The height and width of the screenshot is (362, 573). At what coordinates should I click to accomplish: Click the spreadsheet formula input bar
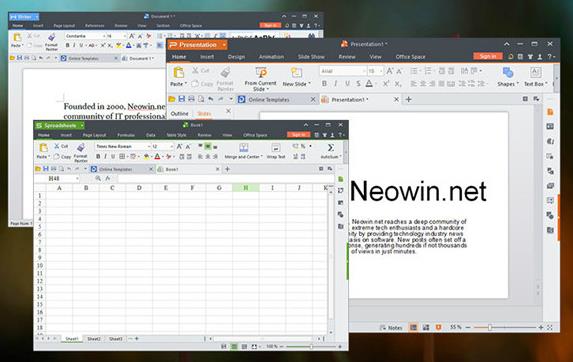pyautogui.click(x=225, y=179)
